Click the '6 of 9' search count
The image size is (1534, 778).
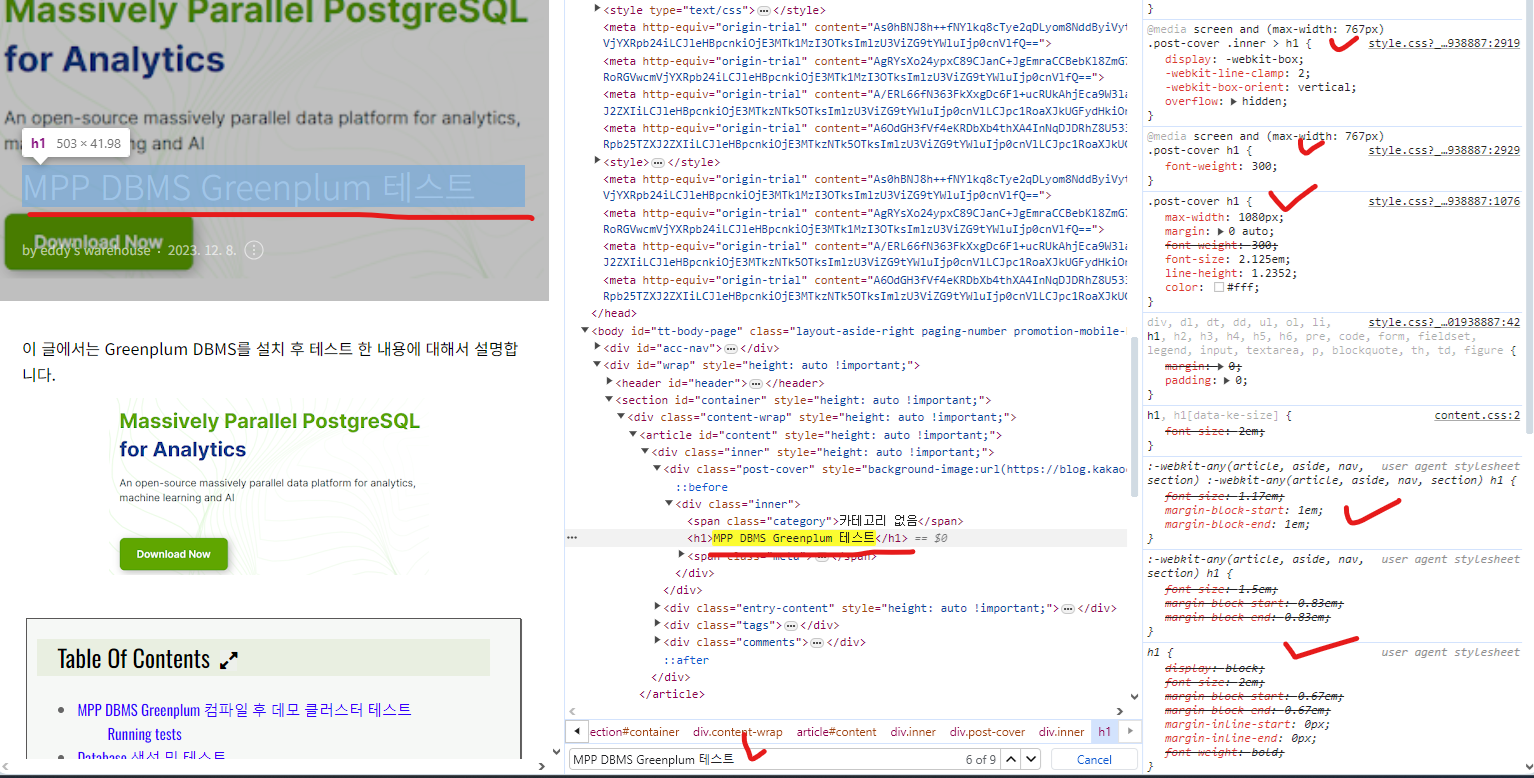[980, 760]
